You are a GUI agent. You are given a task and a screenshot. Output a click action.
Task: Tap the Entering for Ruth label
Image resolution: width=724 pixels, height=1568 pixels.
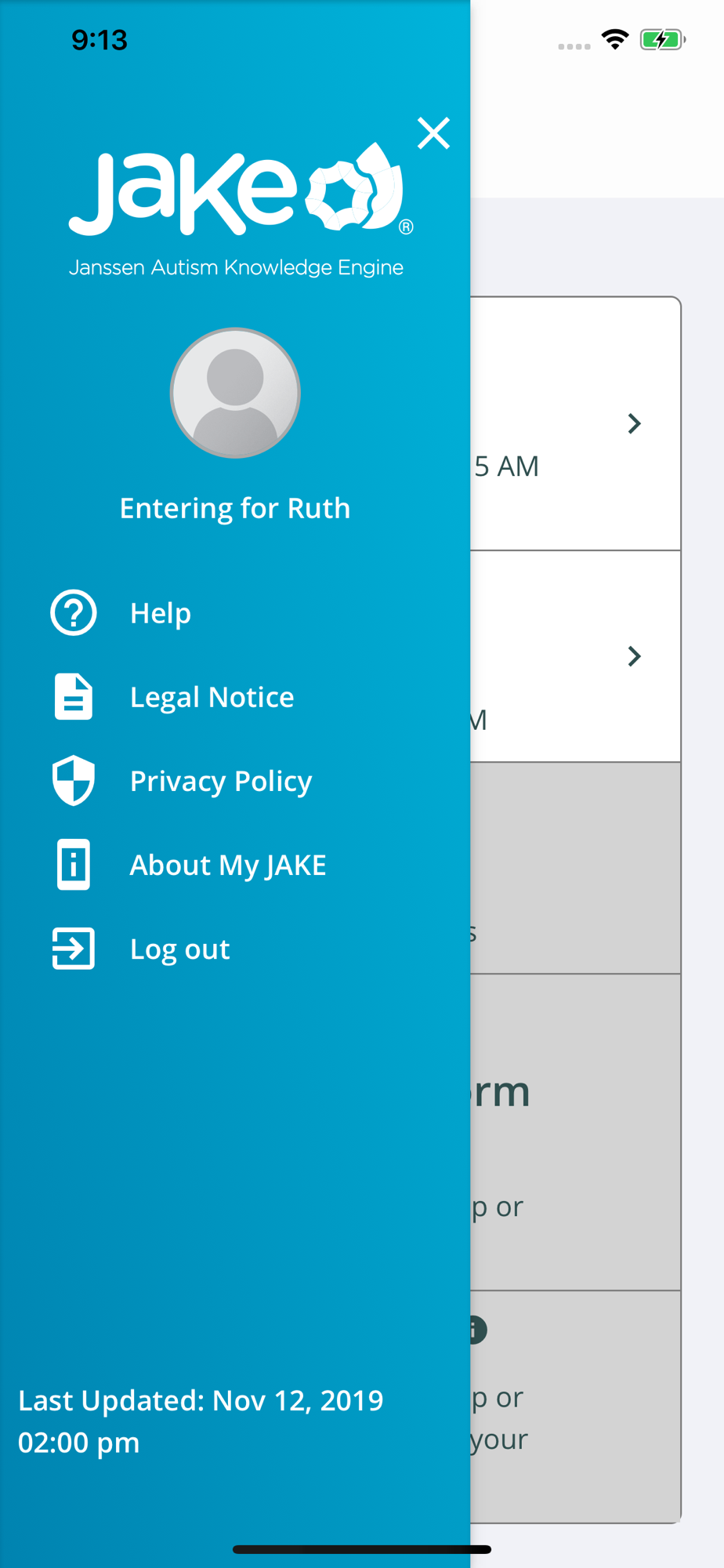click(235, 508)
